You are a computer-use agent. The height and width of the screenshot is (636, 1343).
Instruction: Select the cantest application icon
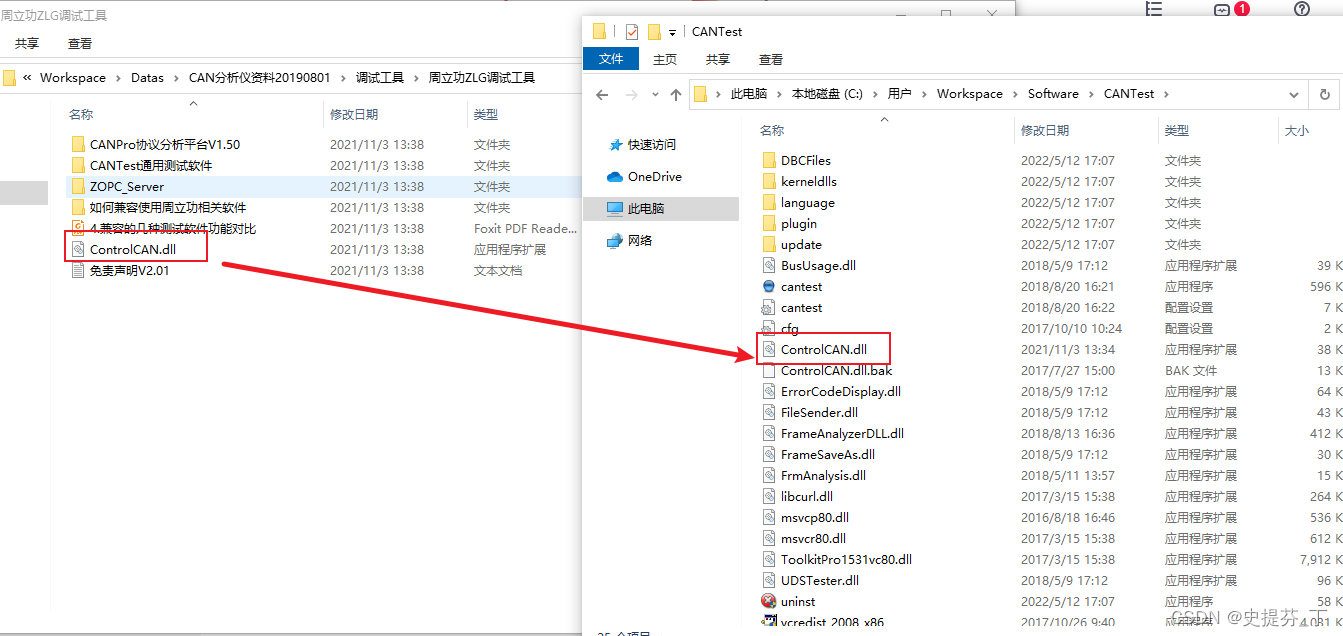[768, 286]
